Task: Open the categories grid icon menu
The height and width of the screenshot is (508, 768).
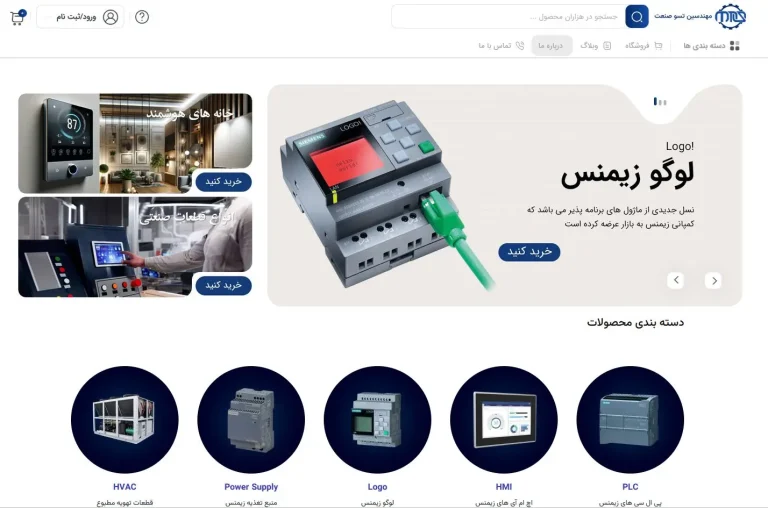Action: click(735, 46)
